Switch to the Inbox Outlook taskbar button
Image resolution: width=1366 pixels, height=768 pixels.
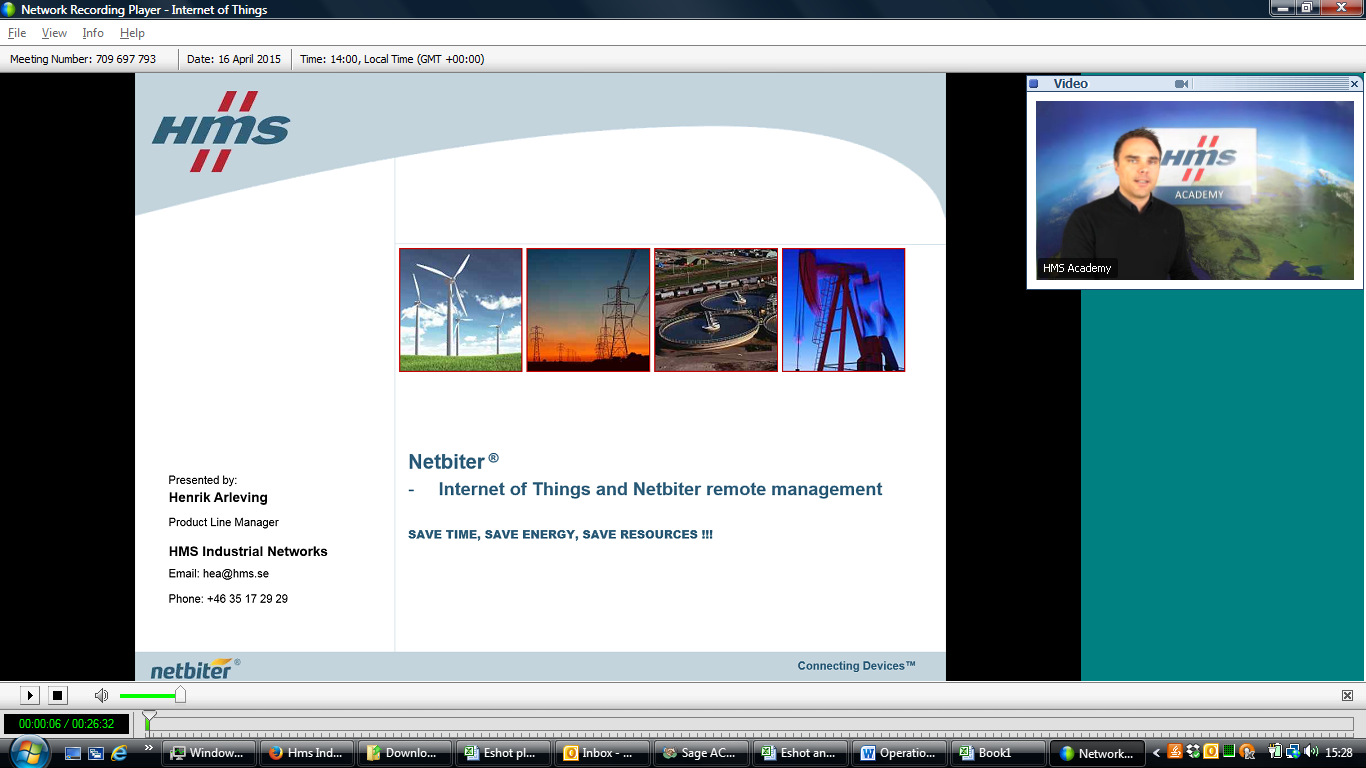click(x=602, y=753)
